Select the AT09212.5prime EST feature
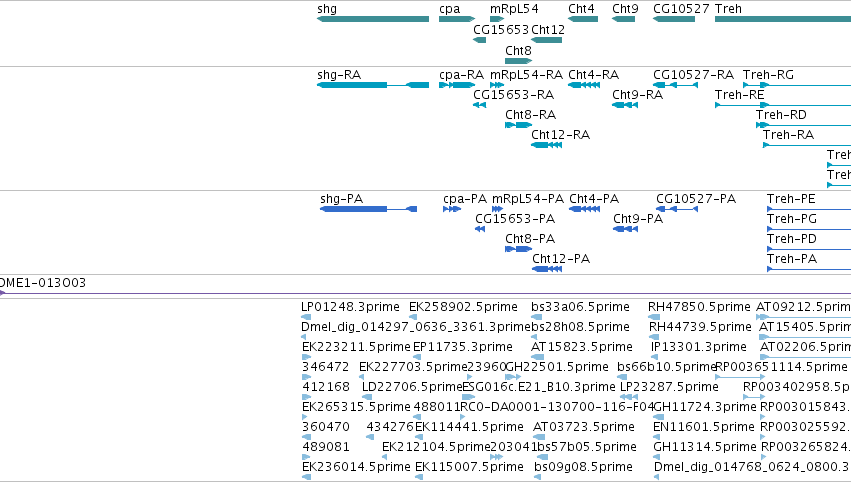The width and height of the screenshot is (851, 482). coord(804,317)
